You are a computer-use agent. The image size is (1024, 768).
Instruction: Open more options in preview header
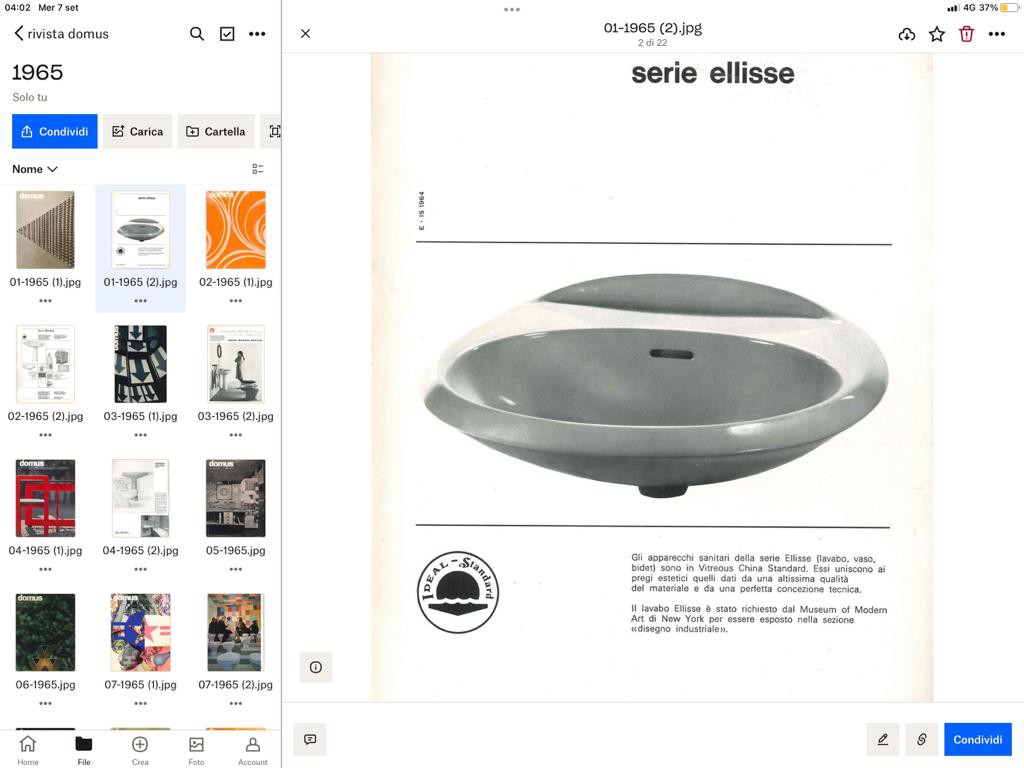click(997, 34)
